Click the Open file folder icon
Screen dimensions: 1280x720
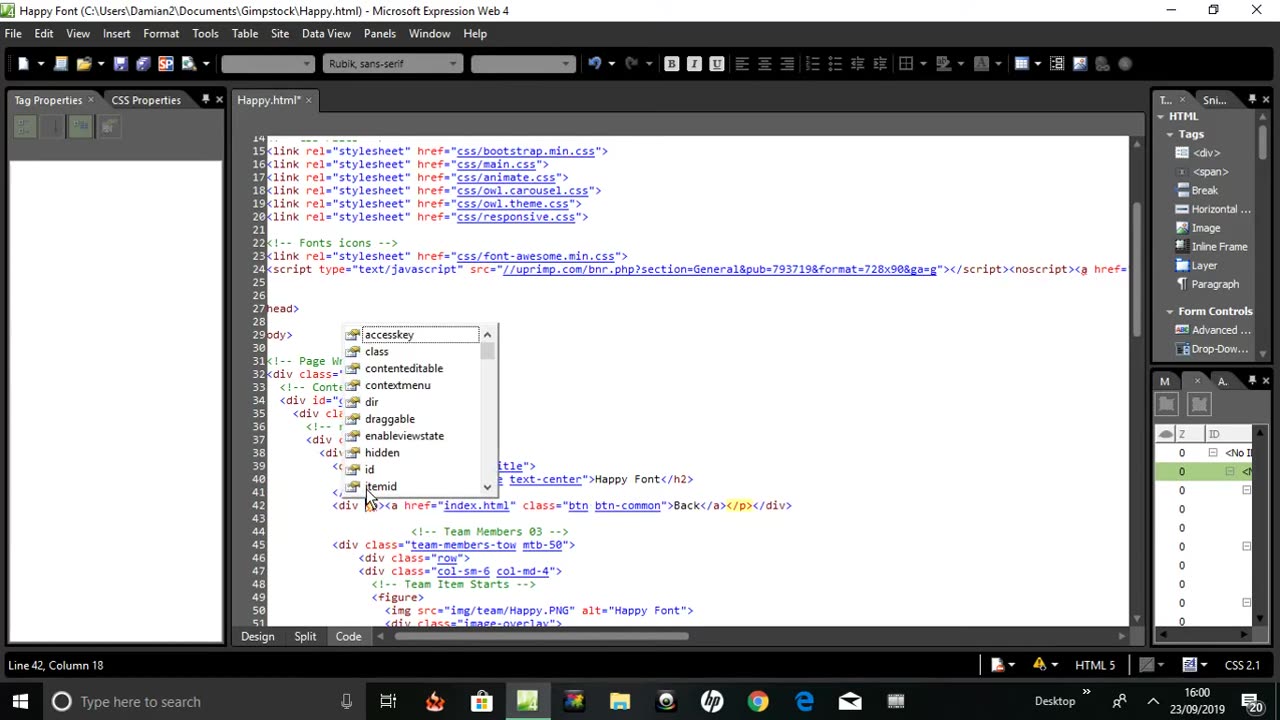tap(84, 64)
